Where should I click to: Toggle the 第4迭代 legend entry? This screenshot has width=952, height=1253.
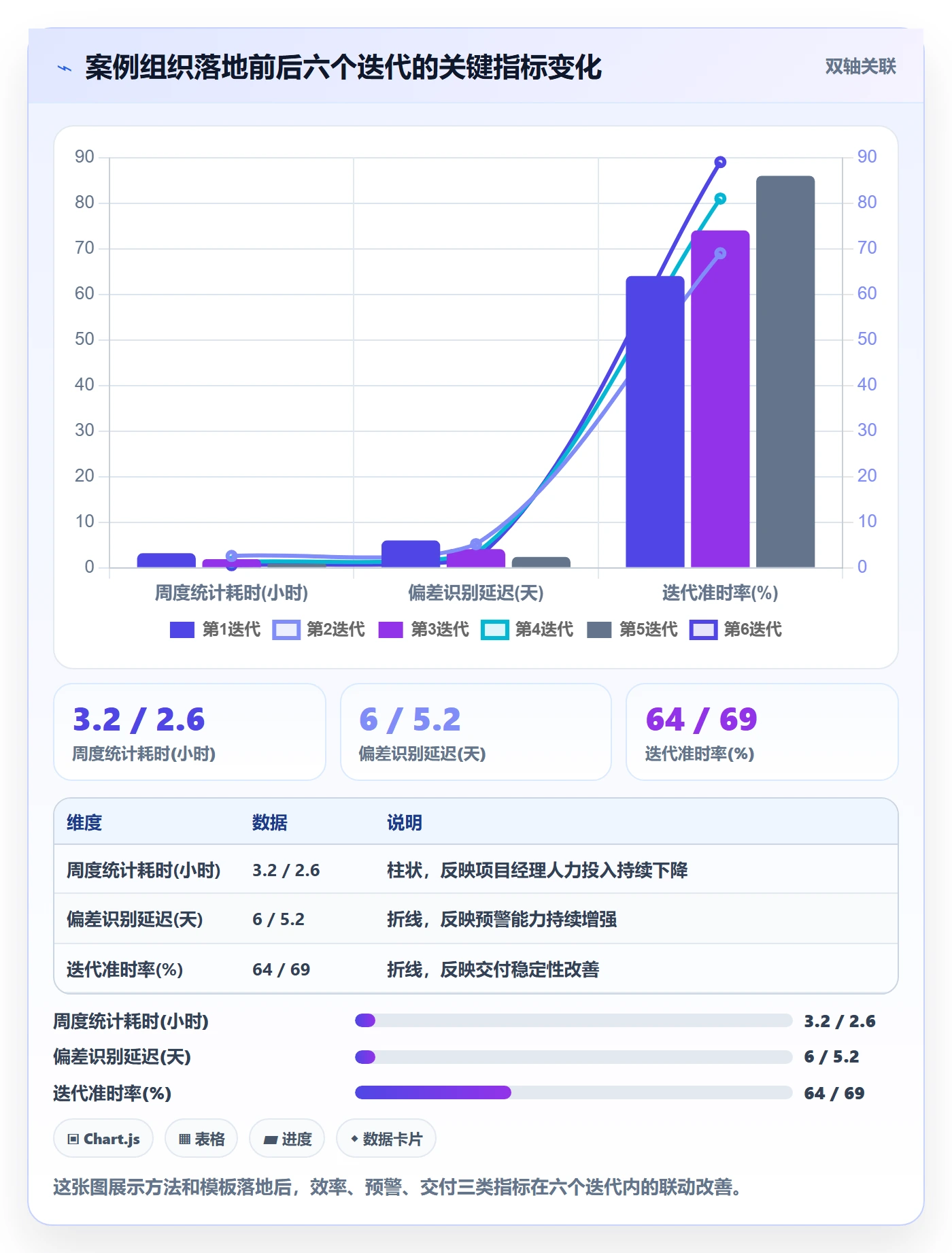528,630
